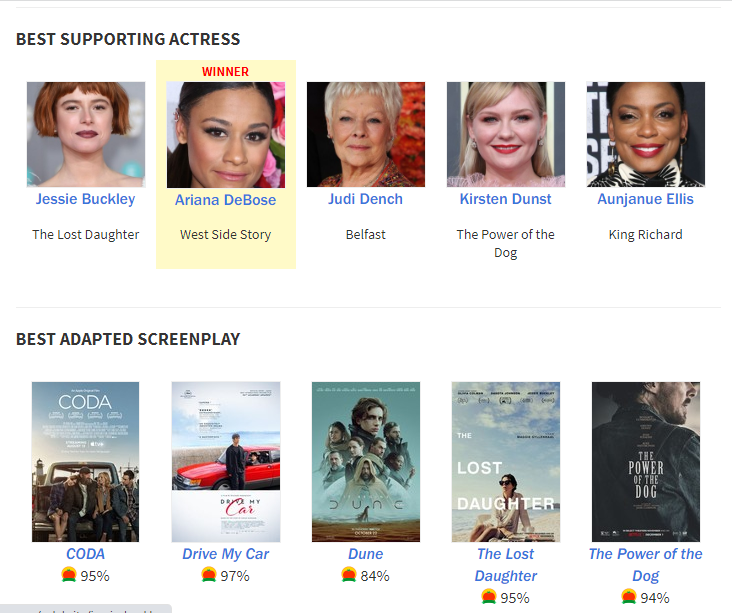Click the 'West Side Story' film text

(x=225, y=234)
